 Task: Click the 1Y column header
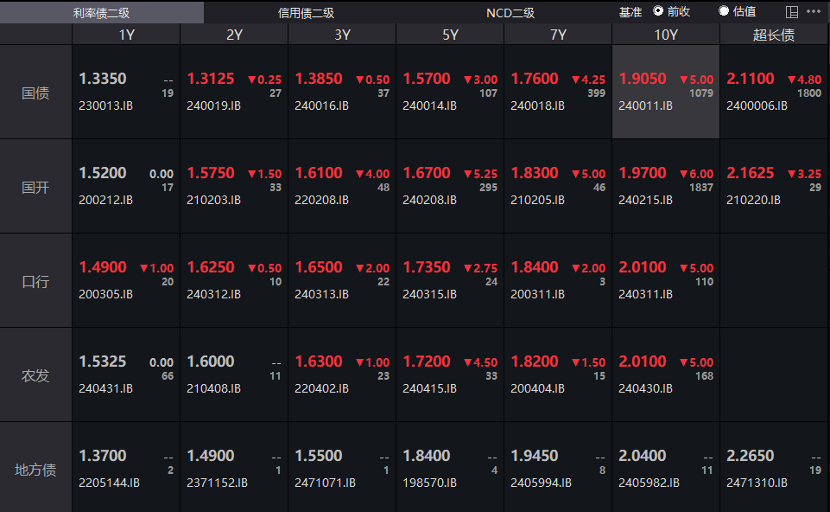click(x=126, y=34)
